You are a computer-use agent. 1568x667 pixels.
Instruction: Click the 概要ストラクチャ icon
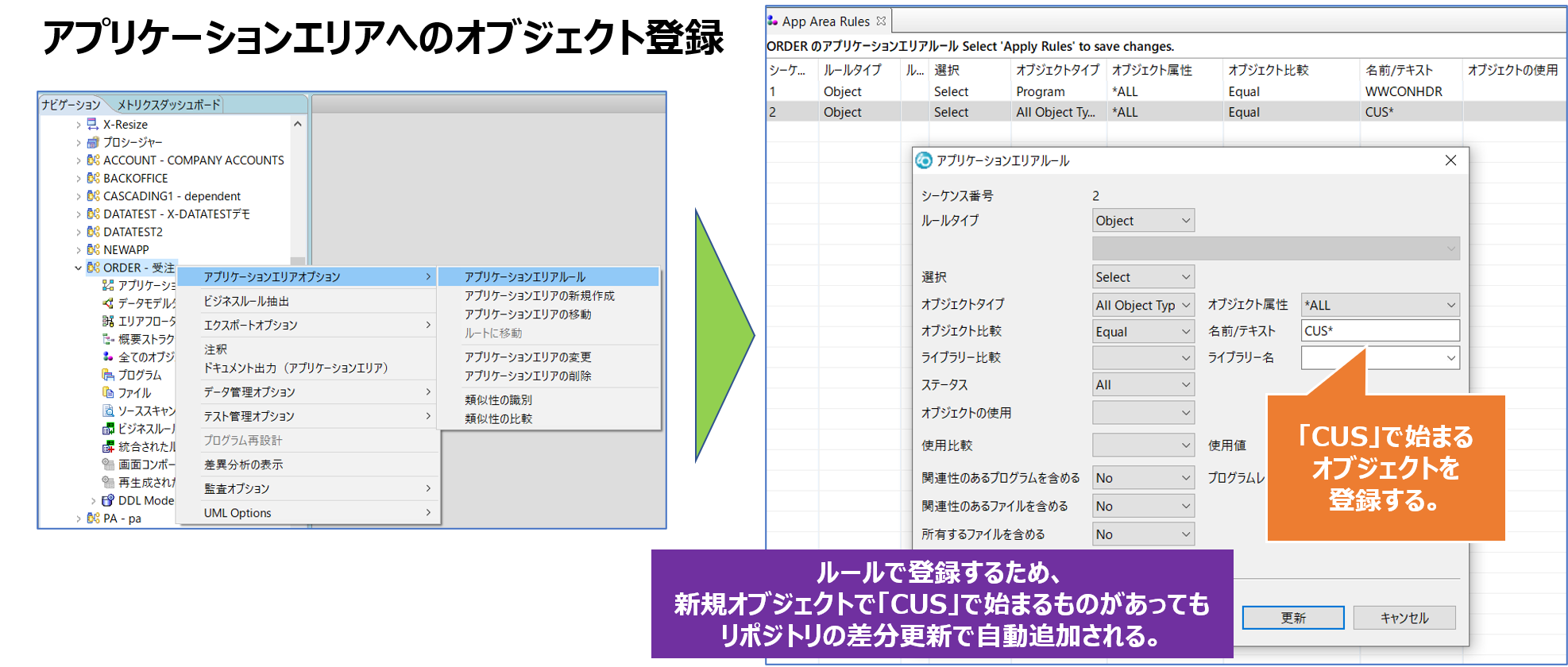[108, 339]
